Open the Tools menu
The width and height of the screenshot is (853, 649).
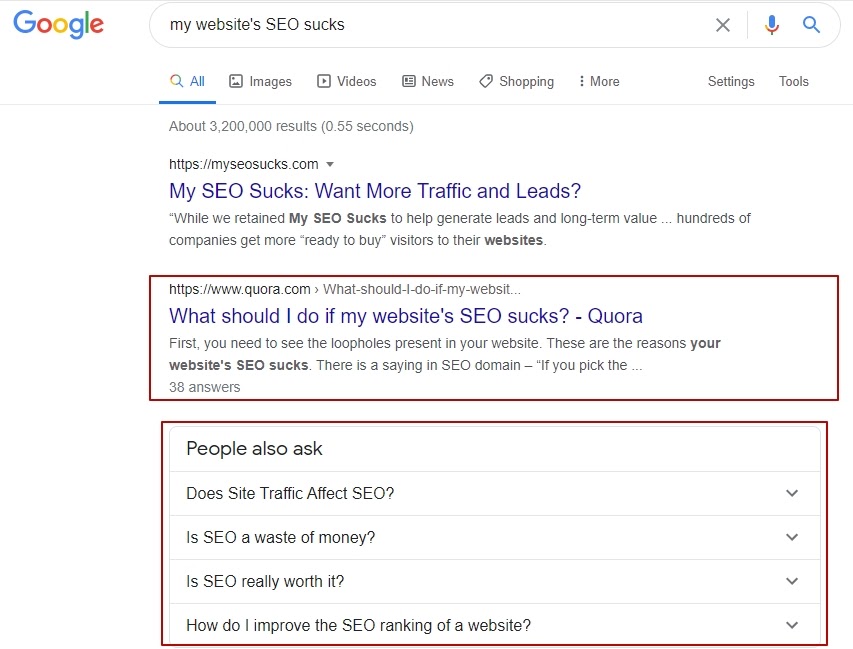click(793, 82)
